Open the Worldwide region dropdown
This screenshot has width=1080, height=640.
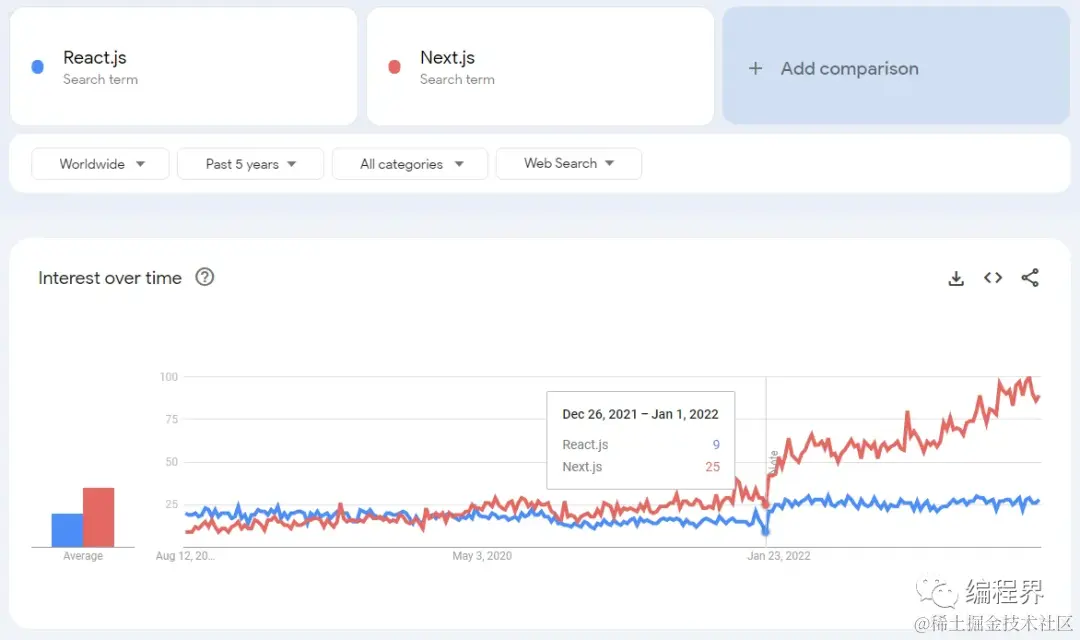100,164
